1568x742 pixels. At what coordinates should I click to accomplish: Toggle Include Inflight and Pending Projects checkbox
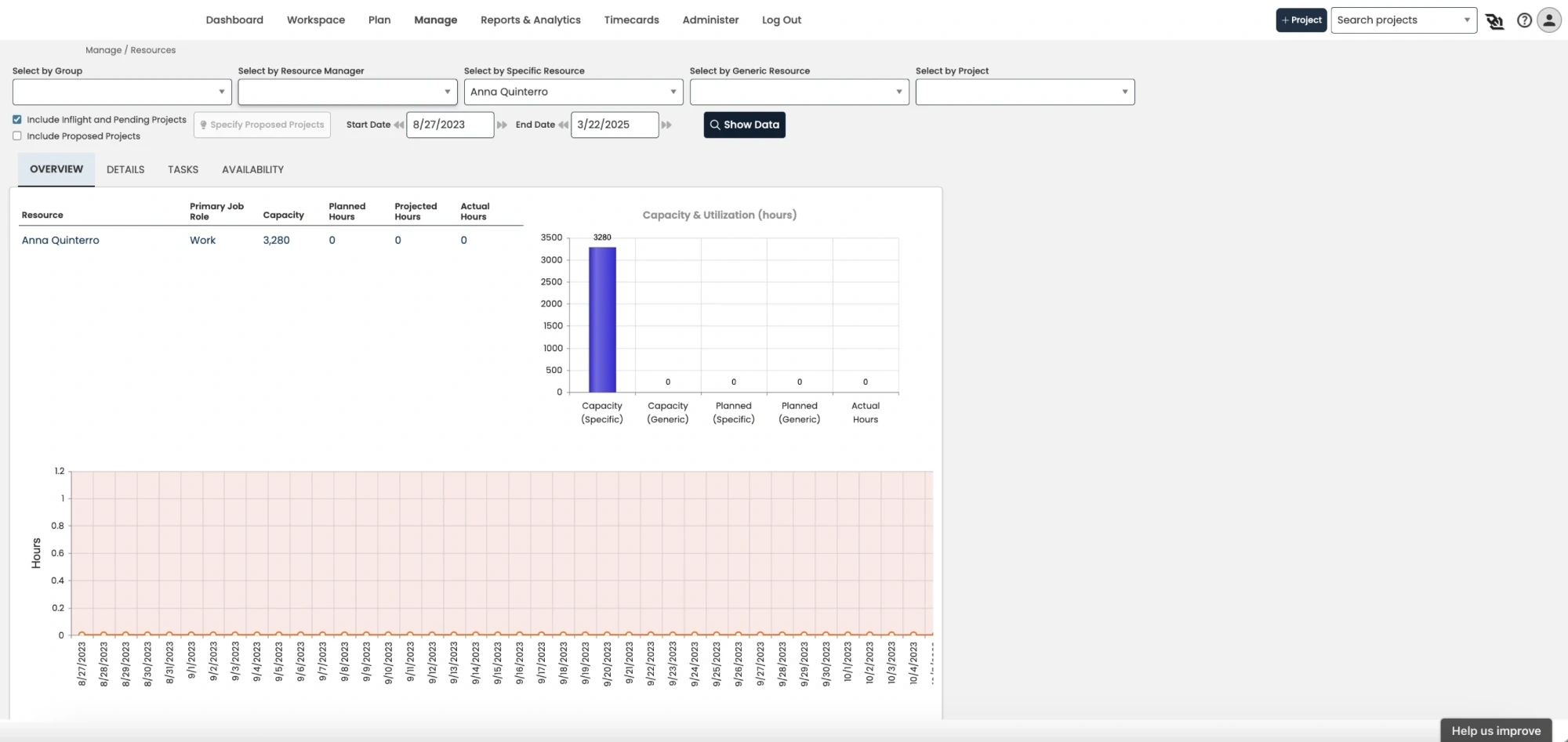(17, 120)
